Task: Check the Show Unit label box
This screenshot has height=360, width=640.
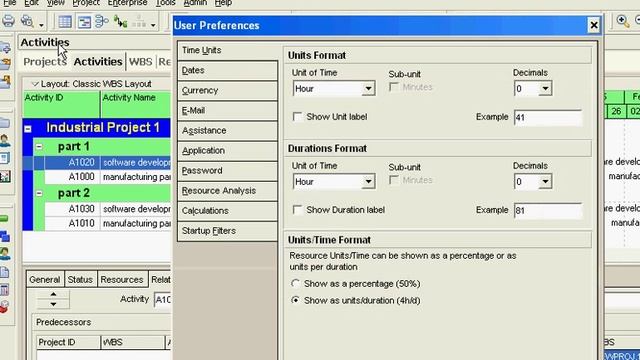Action: (x=298, y=117)
